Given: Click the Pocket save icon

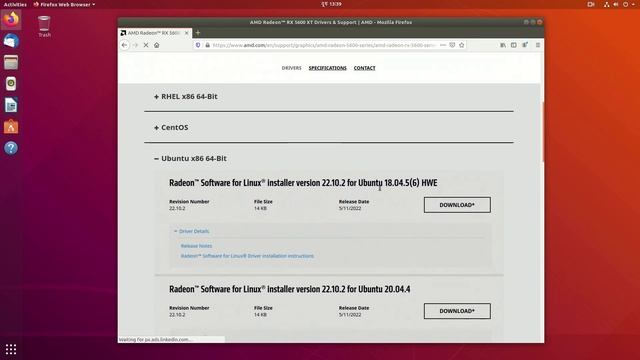Looking at the screenshot, I should 452,45.
